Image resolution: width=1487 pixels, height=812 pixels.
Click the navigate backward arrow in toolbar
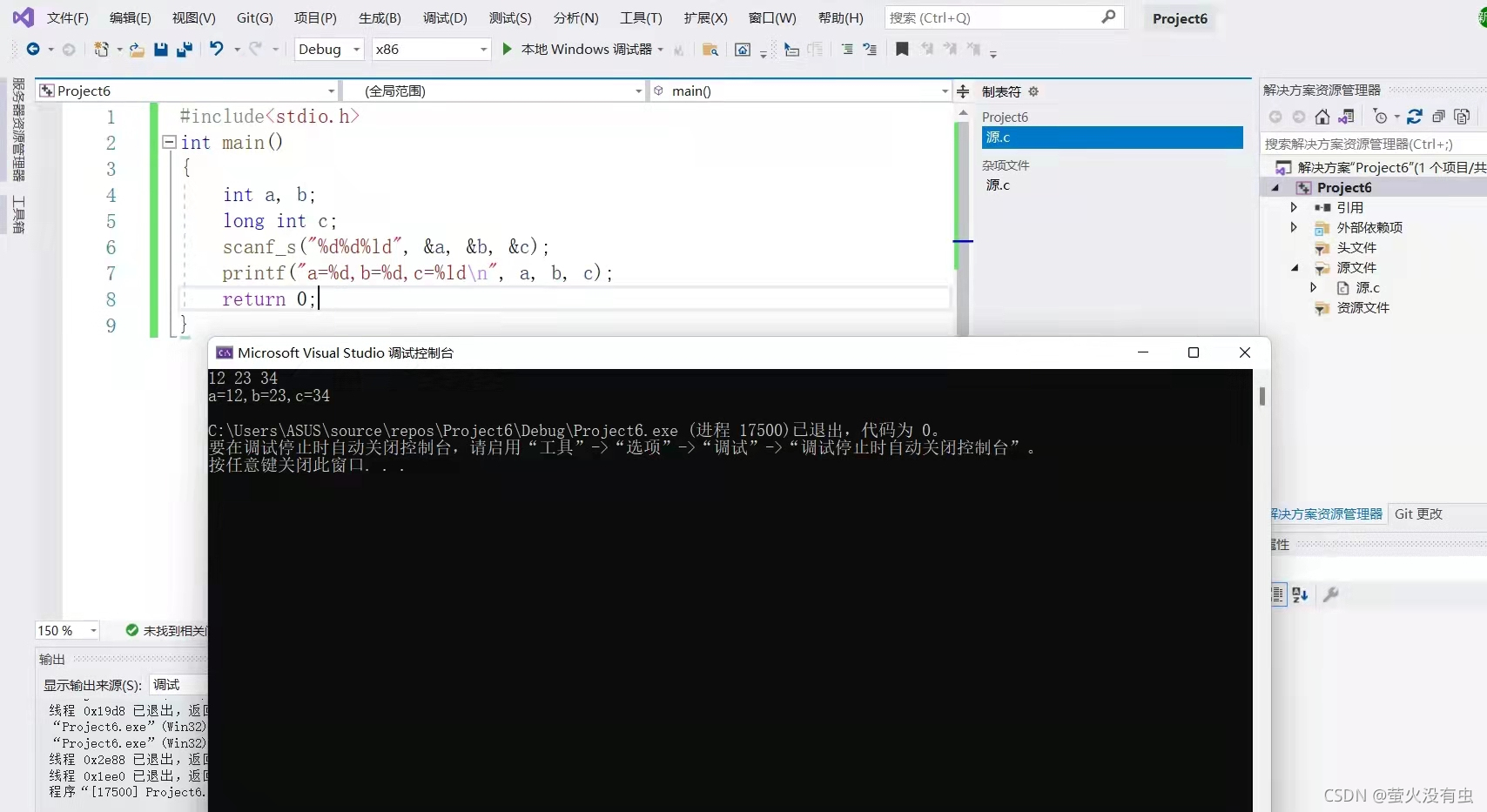33,50
